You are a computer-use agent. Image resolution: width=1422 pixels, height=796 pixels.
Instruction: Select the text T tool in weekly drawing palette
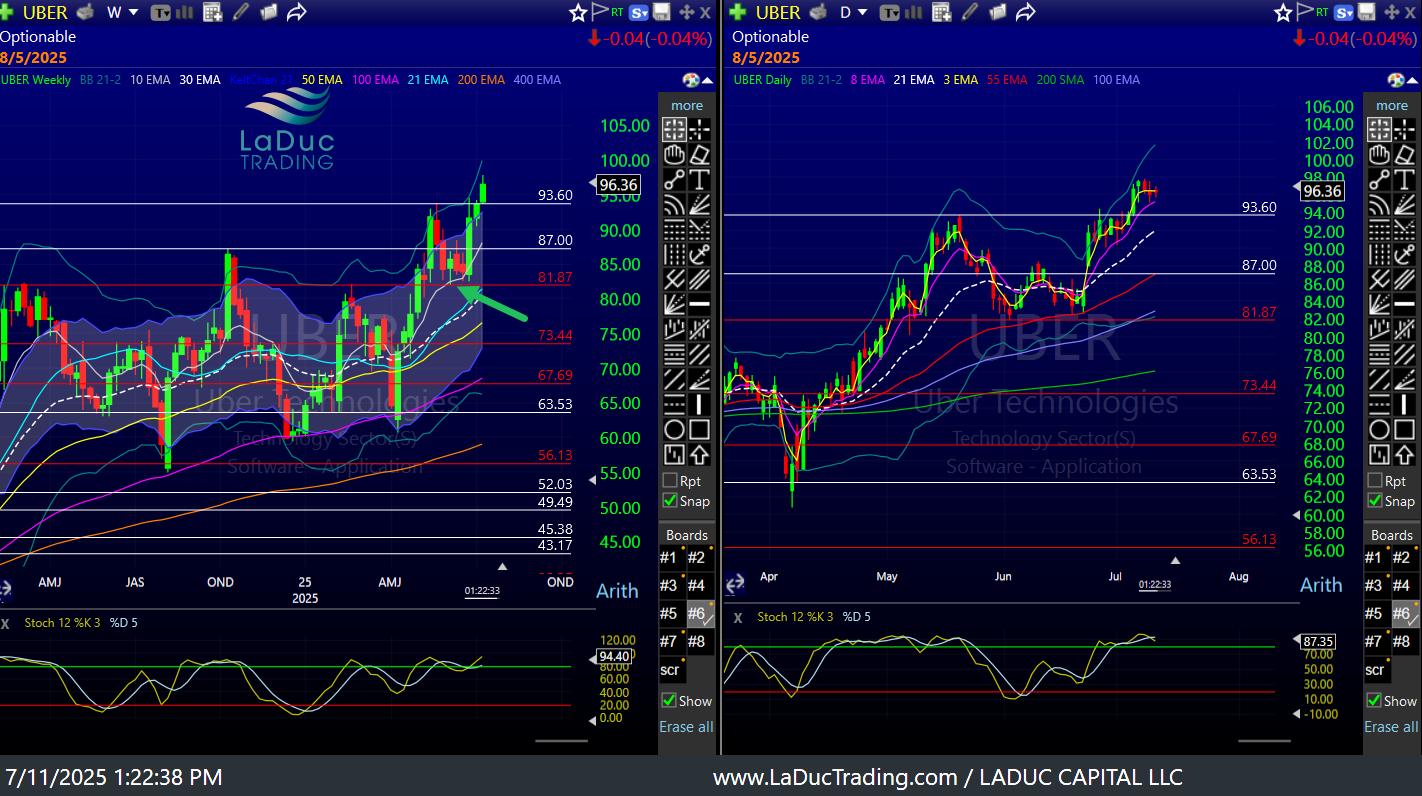(x=699, y=179)
